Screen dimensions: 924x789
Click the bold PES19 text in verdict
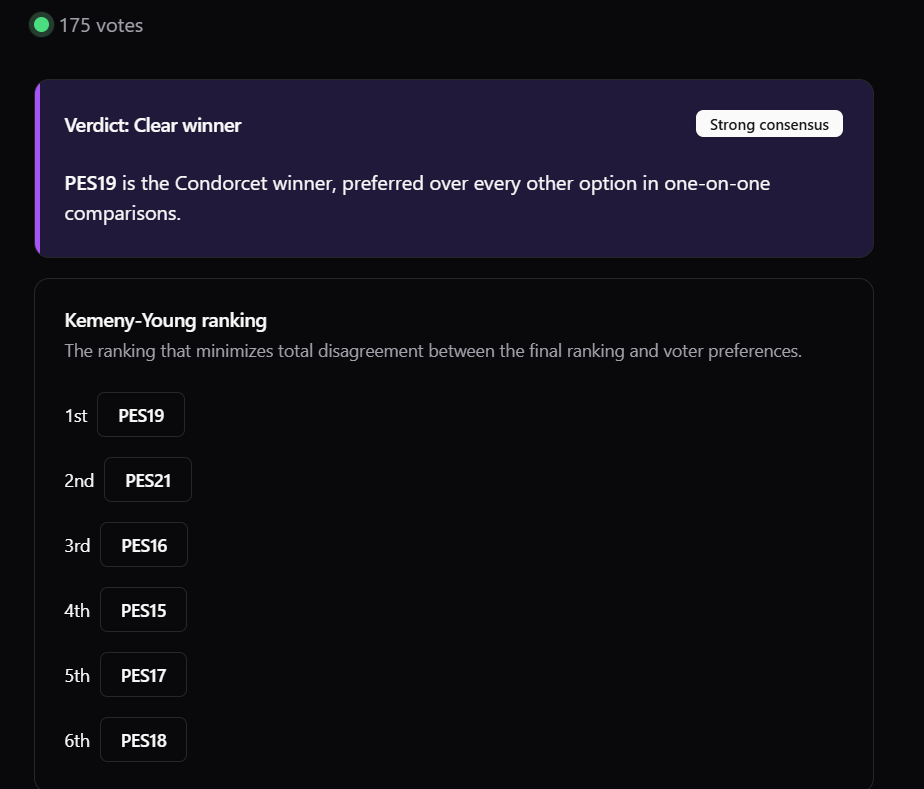(90, 183)
